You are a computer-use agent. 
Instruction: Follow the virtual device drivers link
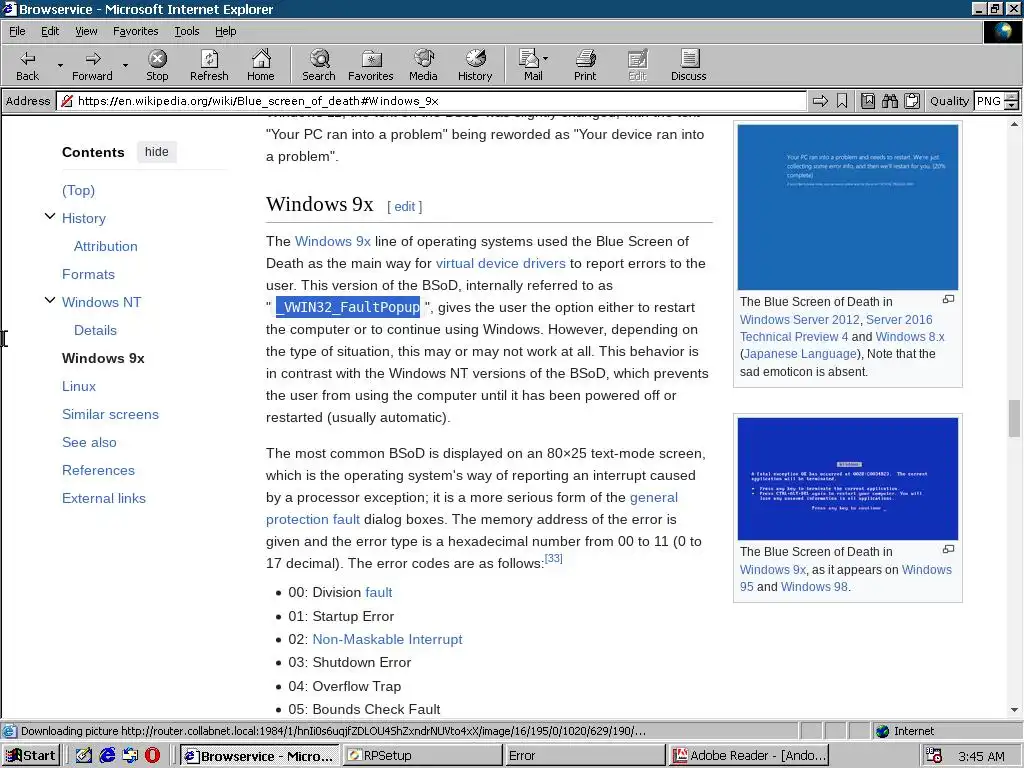coord(500,263)
